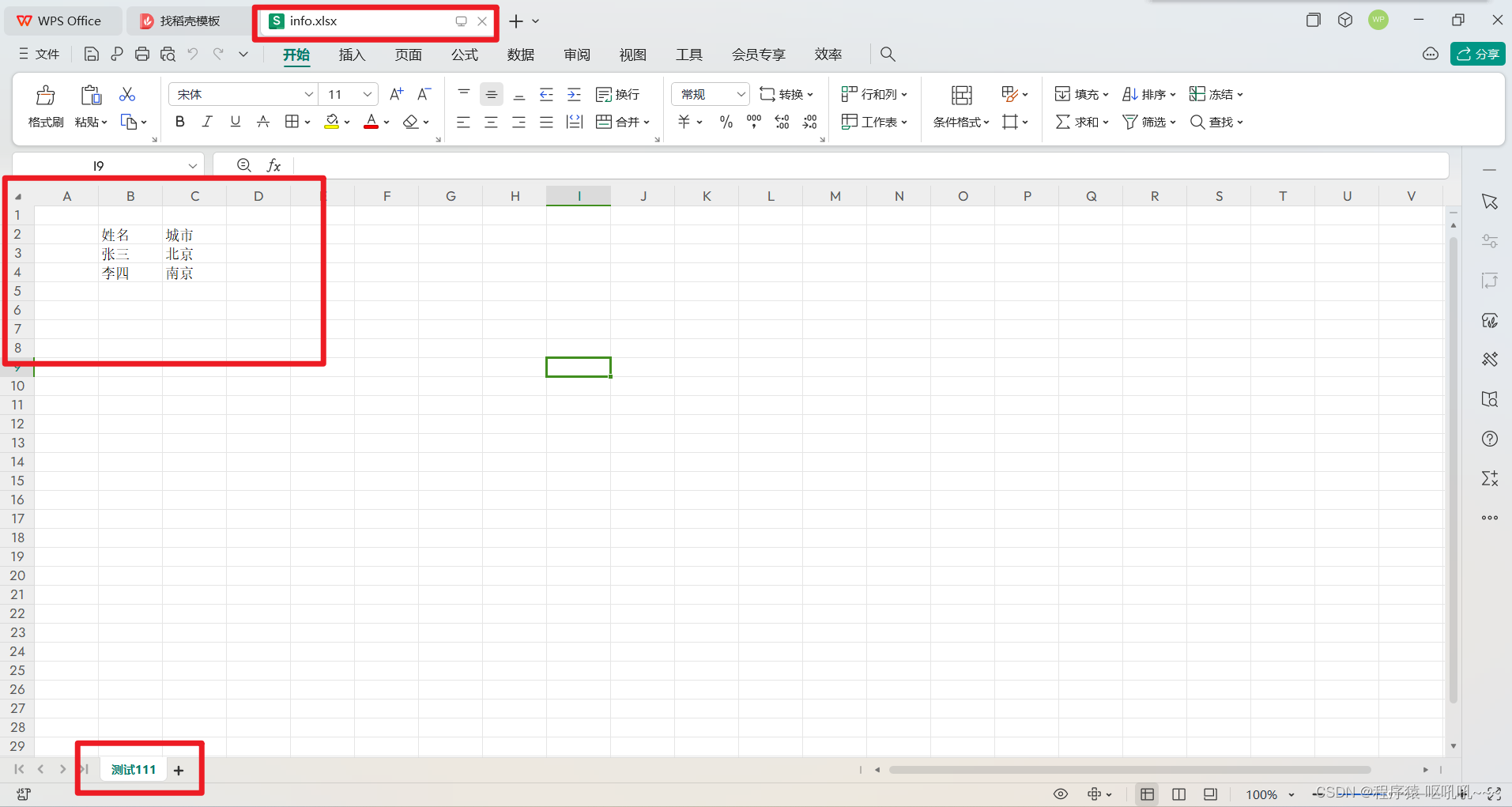
Task: Select middle vertical alignment
Action: click(x=492, y=94)
